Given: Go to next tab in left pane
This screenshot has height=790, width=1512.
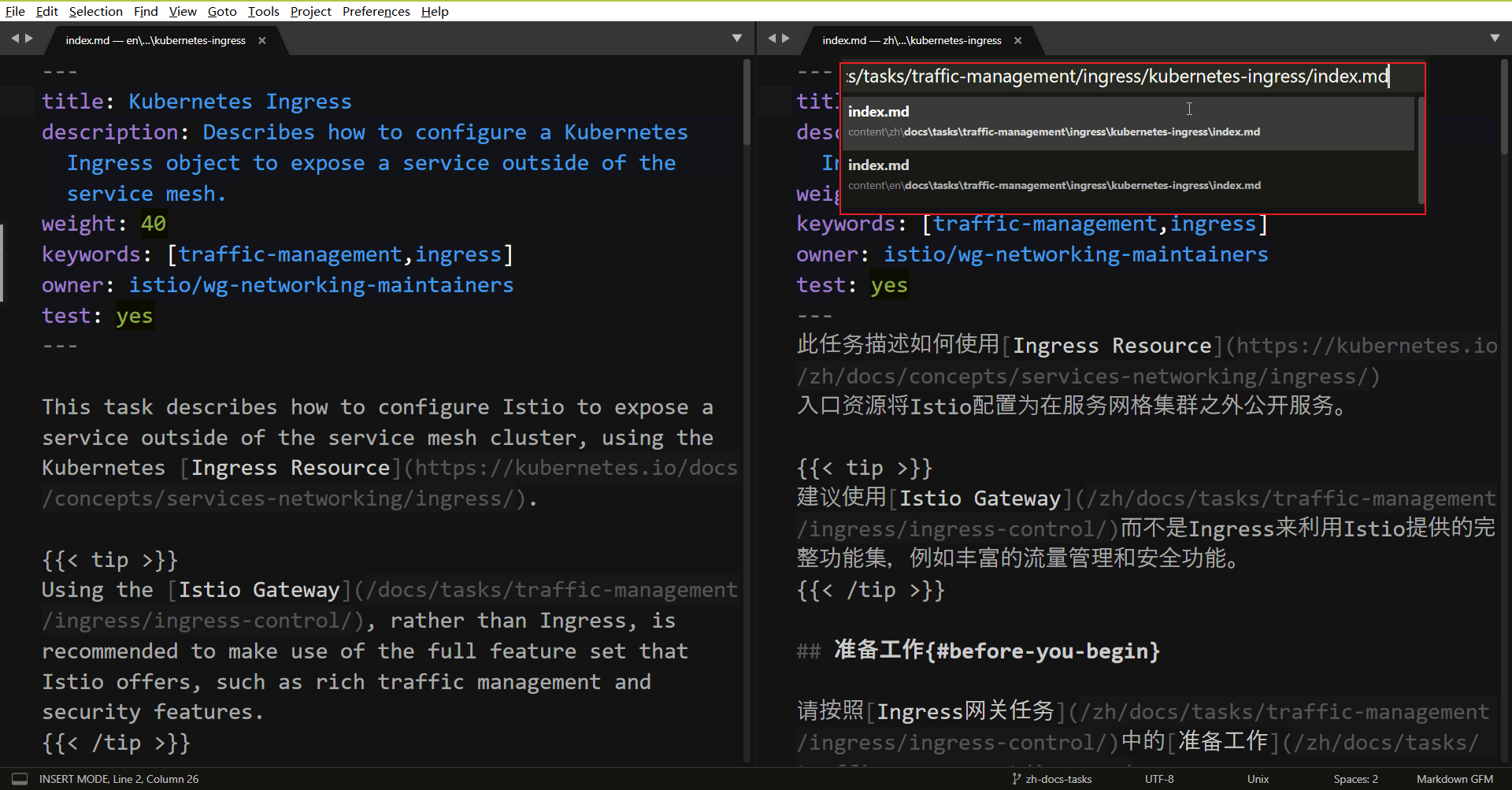Looking at the screenshot, I should [x=29, y=38].
